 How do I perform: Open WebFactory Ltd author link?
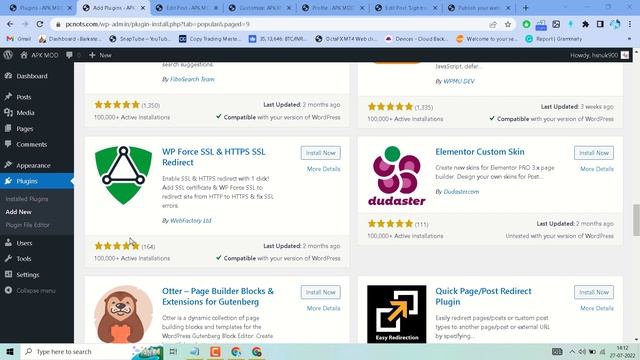[x=191, y=220]
